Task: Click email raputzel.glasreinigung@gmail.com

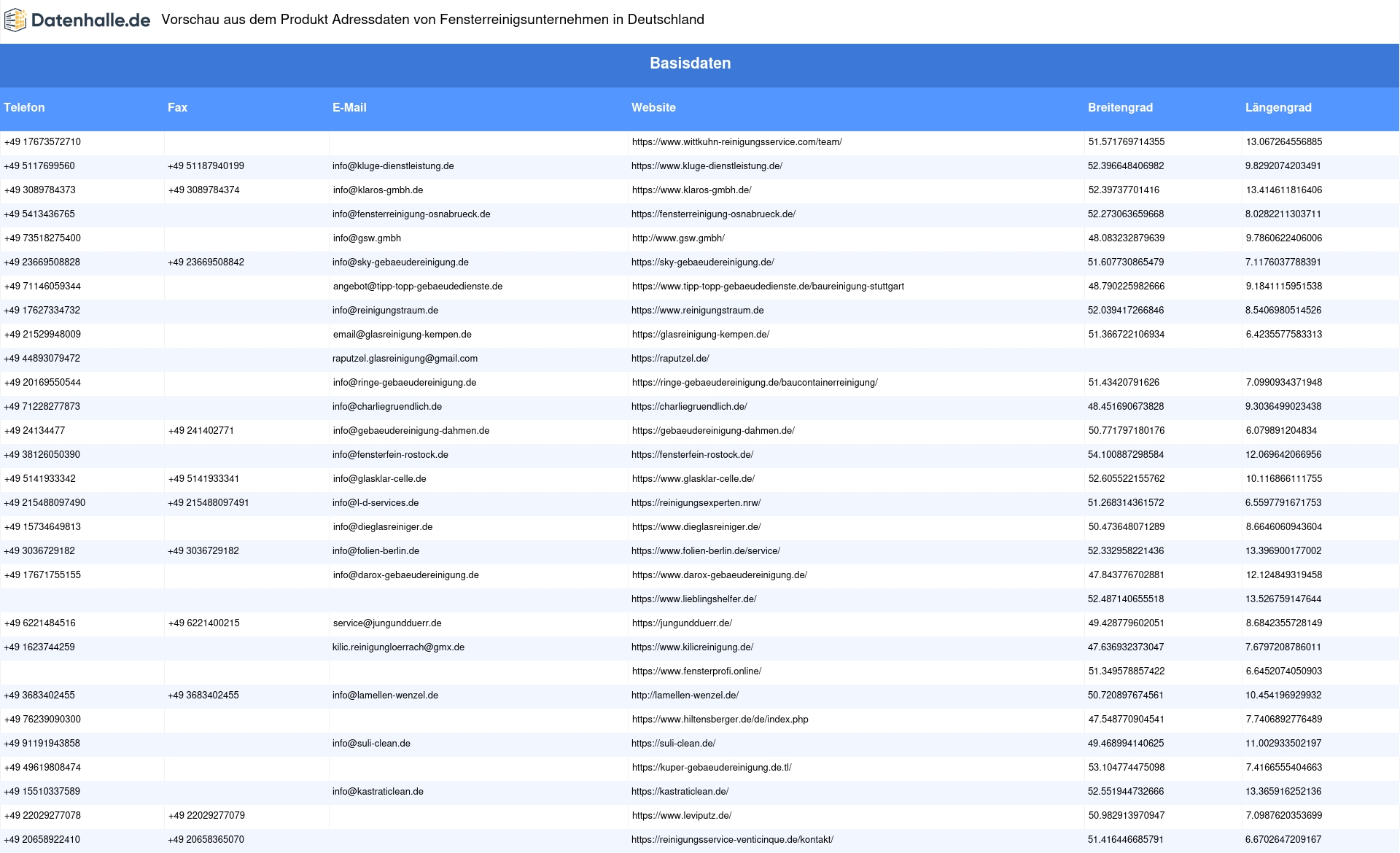Action: pos(405,359)
